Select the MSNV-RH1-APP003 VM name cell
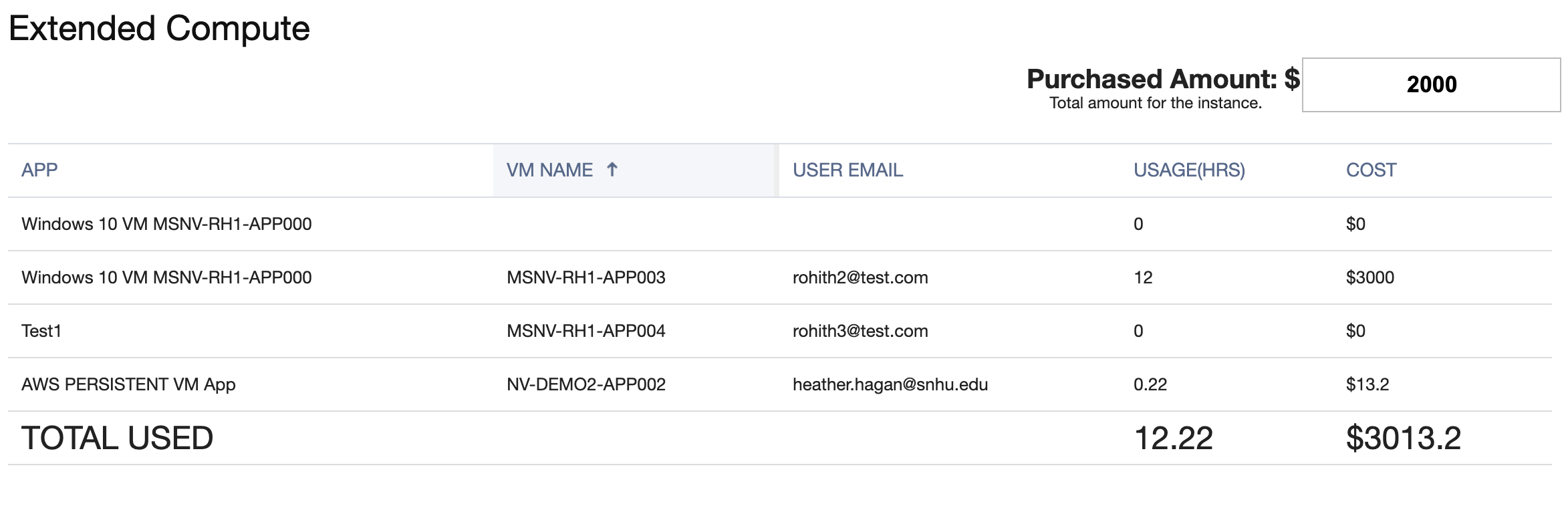 pos(585,277)
